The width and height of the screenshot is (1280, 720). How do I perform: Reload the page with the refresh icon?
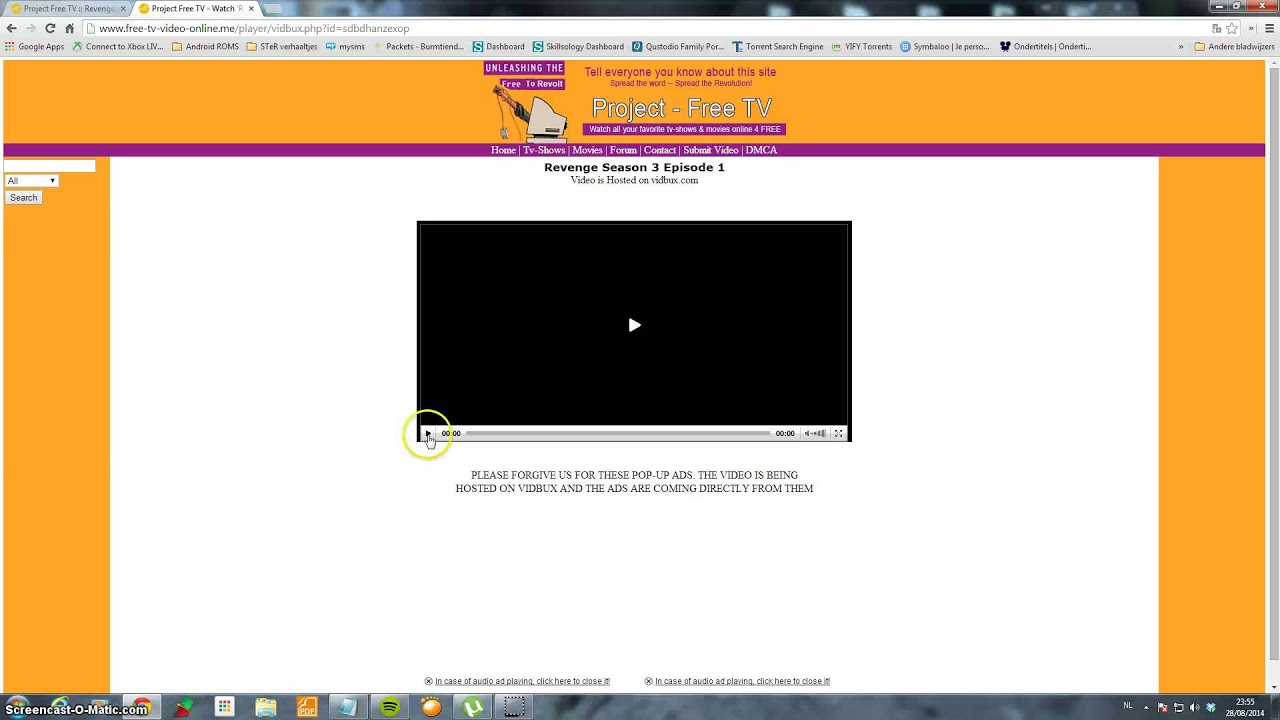coord(50,28)
